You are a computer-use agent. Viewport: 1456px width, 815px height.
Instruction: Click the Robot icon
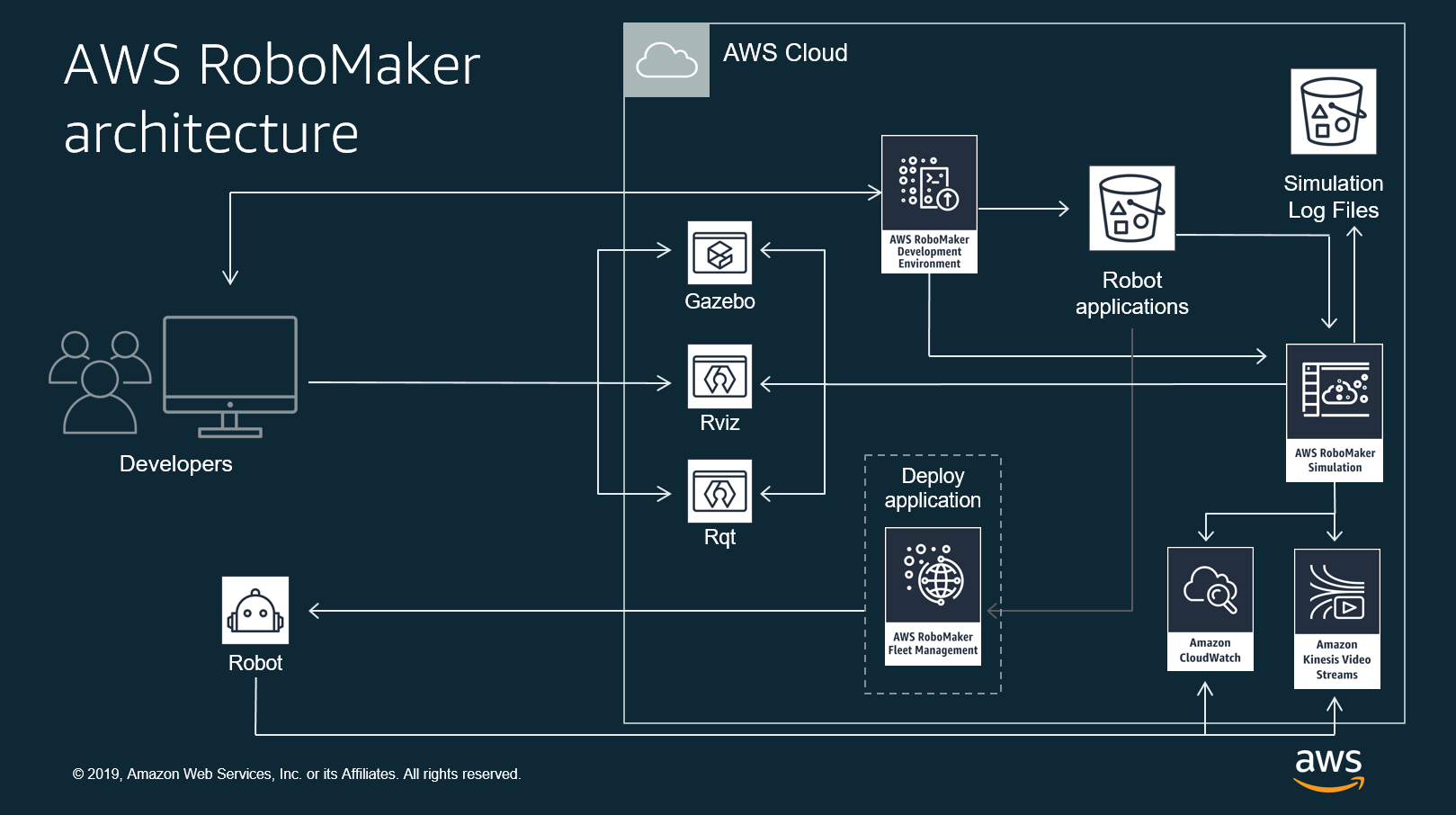coord(255,610)
